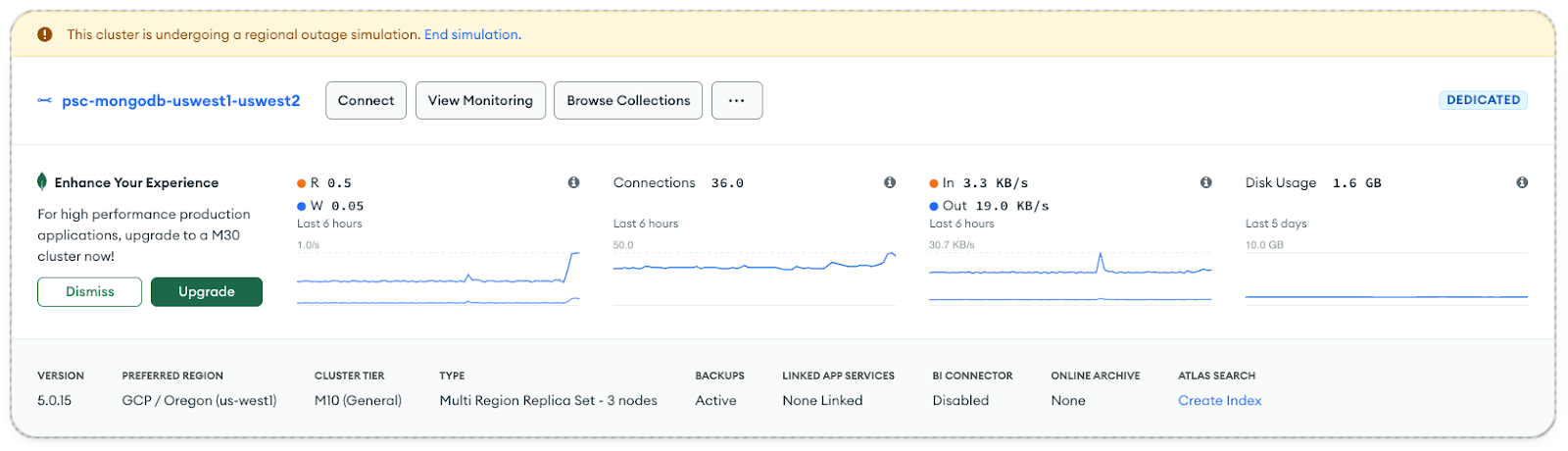
Task: Click Create Index under Atlas Search
Action: (x=1219, y=400)
